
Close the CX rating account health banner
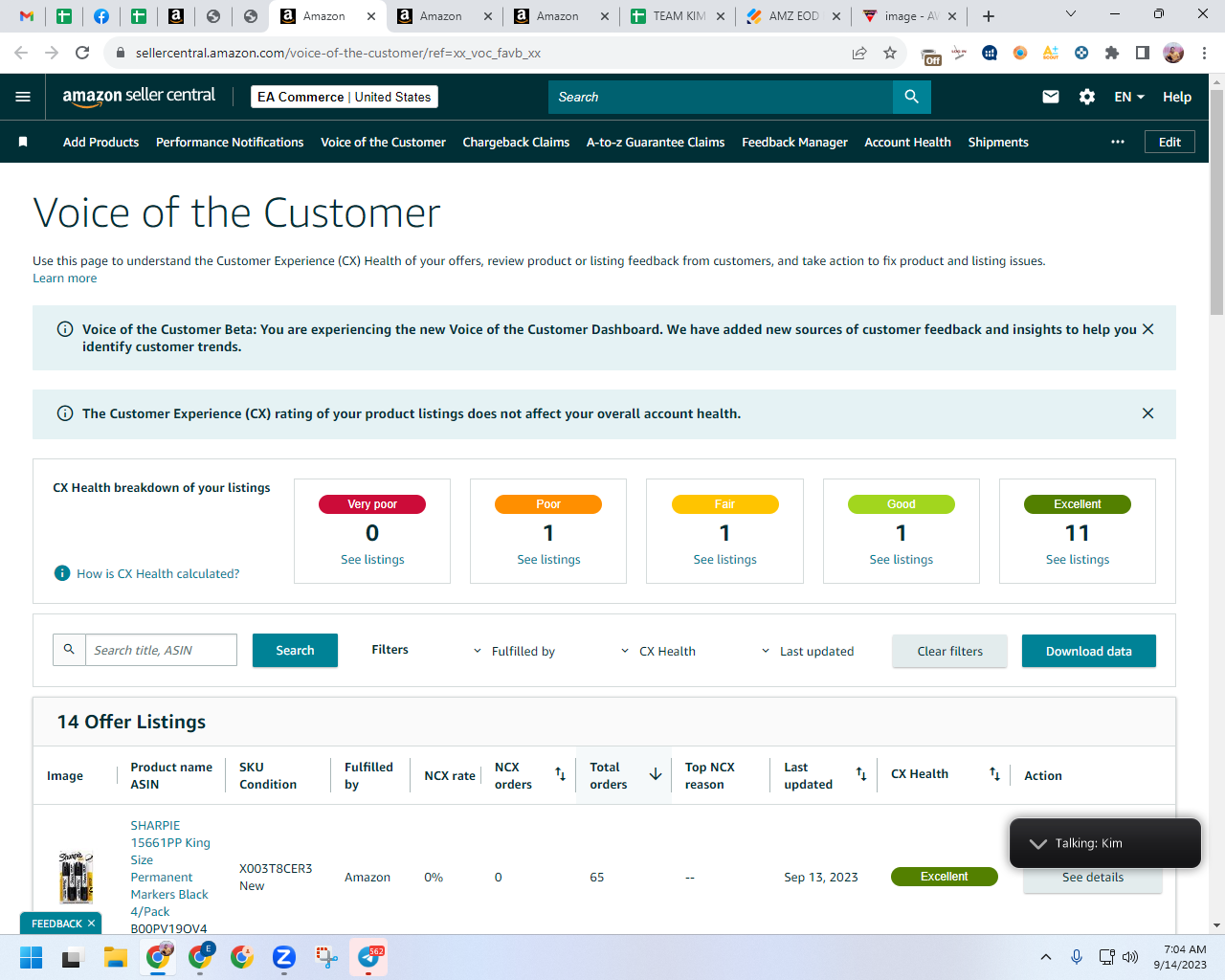pos(1148,413)
